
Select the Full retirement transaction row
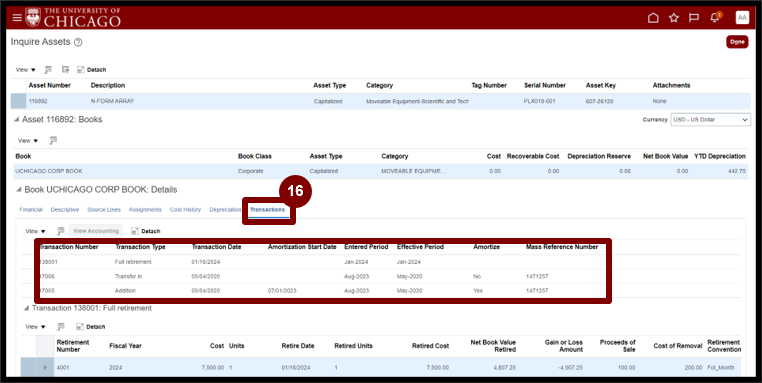coord(381,261)
